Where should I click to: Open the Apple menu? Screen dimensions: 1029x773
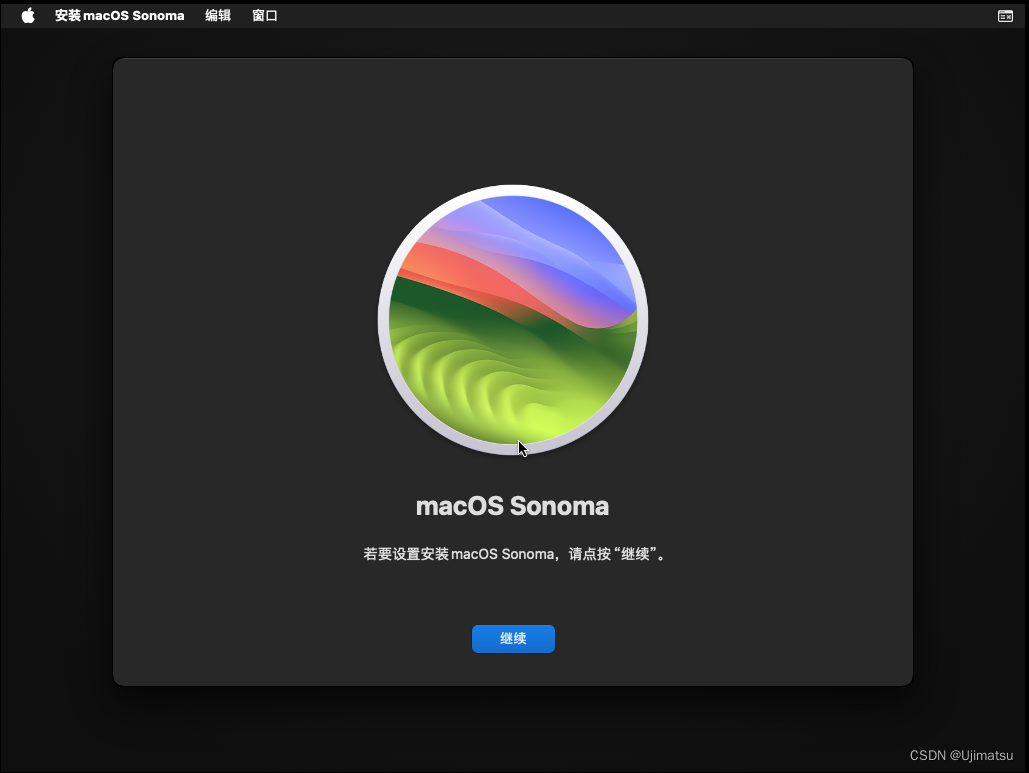tap(28, 16)
